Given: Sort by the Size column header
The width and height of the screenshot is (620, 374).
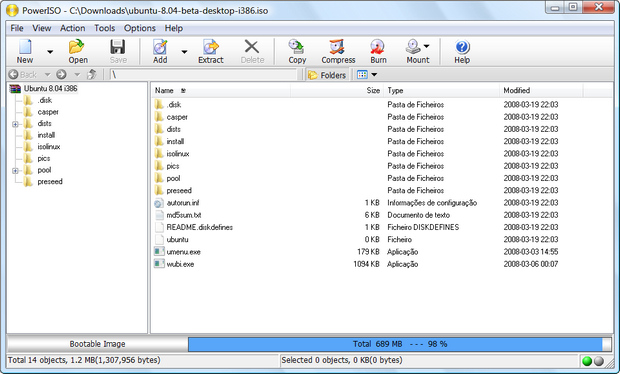Looking at the screenshot, I should click(x=337, y=91).
